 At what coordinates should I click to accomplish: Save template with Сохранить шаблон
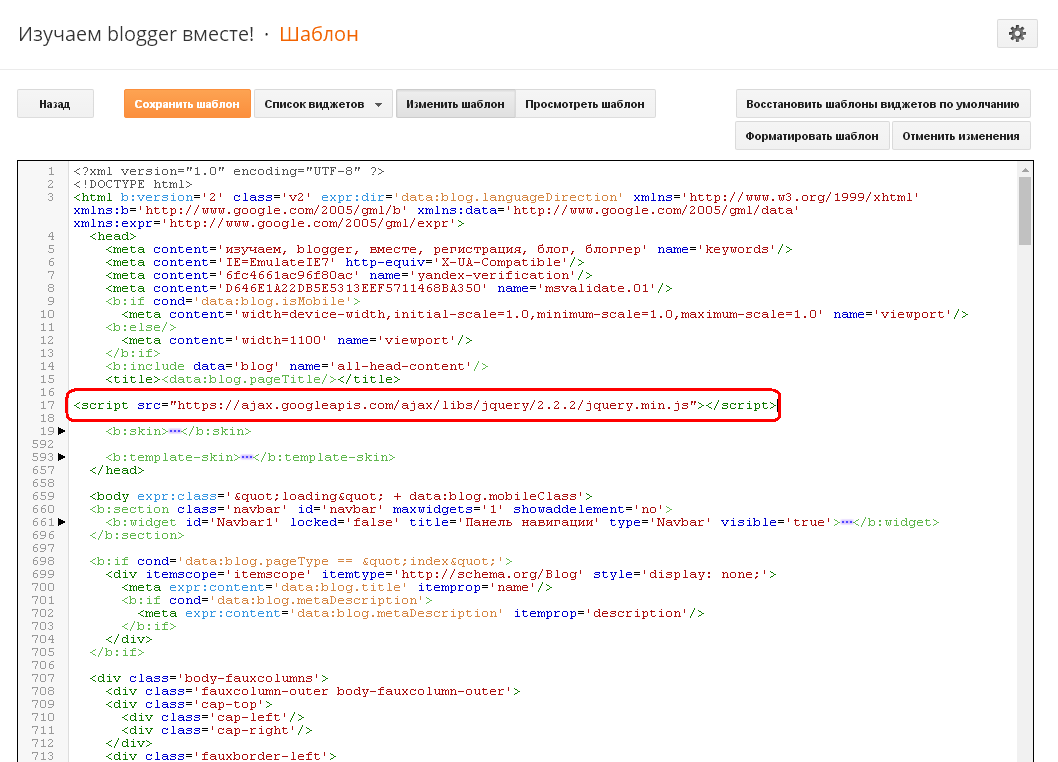[x=187, y=104]
